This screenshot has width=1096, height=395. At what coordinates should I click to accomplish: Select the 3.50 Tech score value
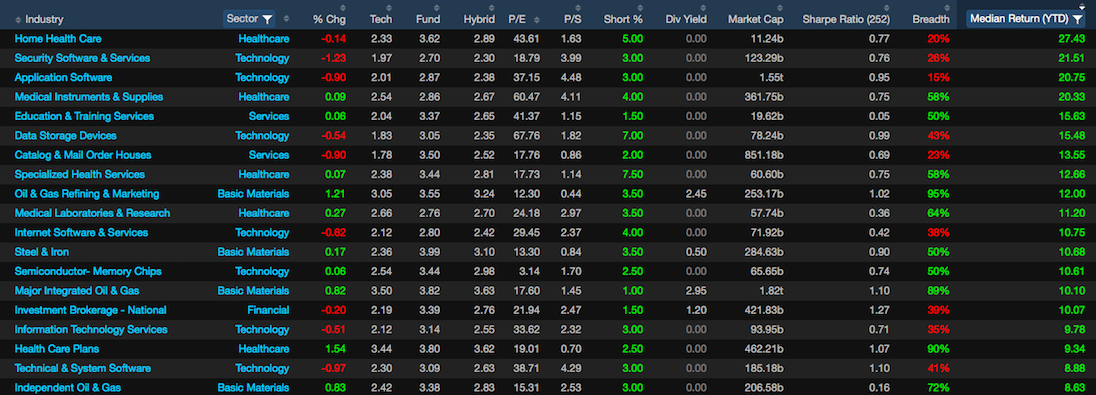pyautogui.click(x=382, y=290)
